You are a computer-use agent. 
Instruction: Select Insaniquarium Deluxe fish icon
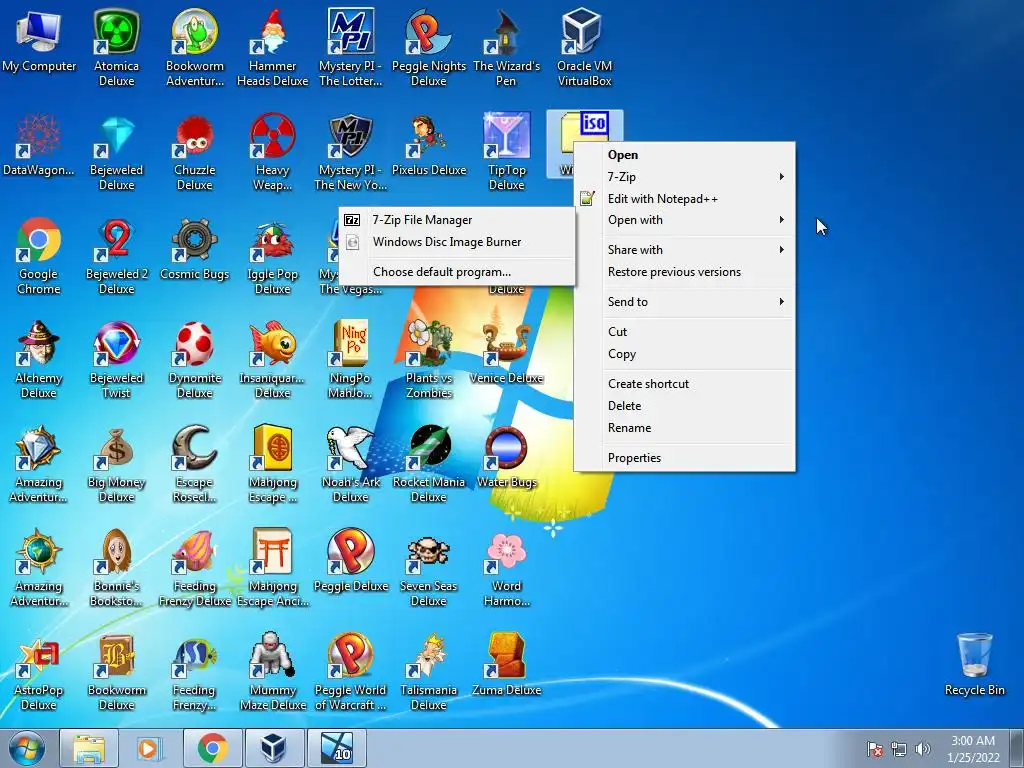272,359
